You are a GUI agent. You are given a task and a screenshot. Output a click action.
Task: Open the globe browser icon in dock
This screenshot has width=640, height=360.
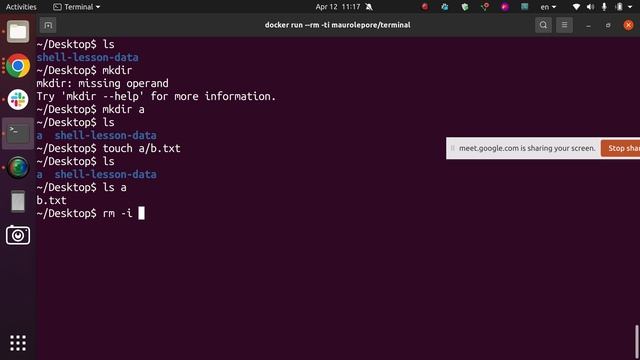click(x=18, y=167)
